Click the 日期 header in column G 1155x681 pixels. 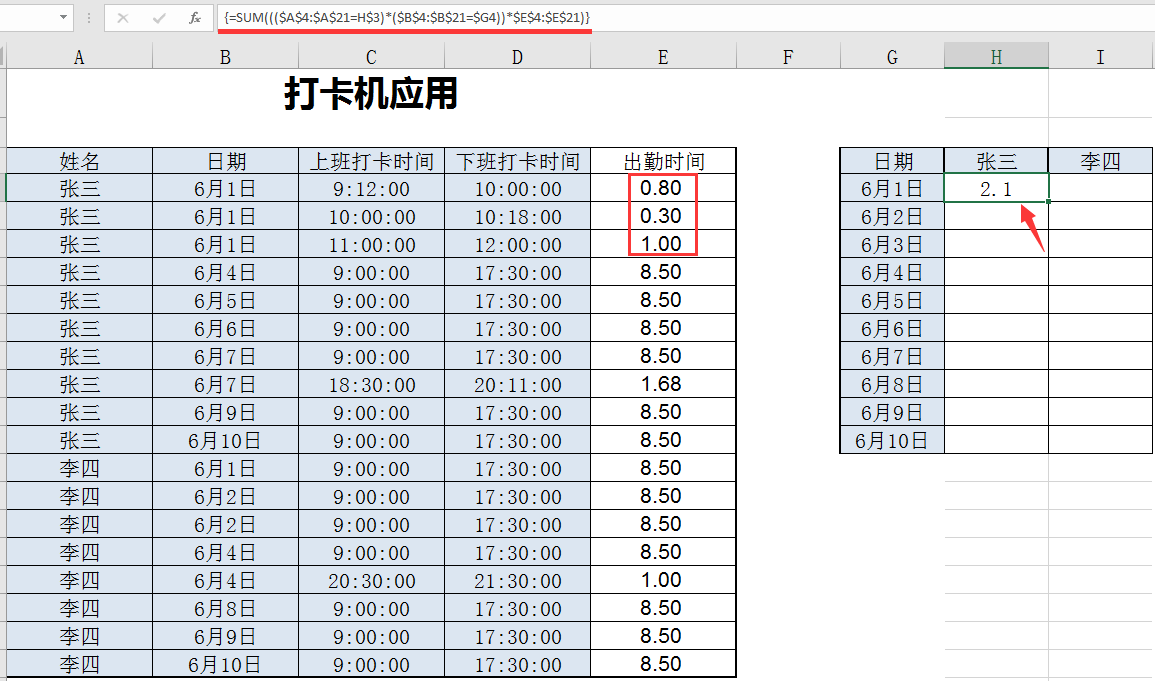point(892,160)
